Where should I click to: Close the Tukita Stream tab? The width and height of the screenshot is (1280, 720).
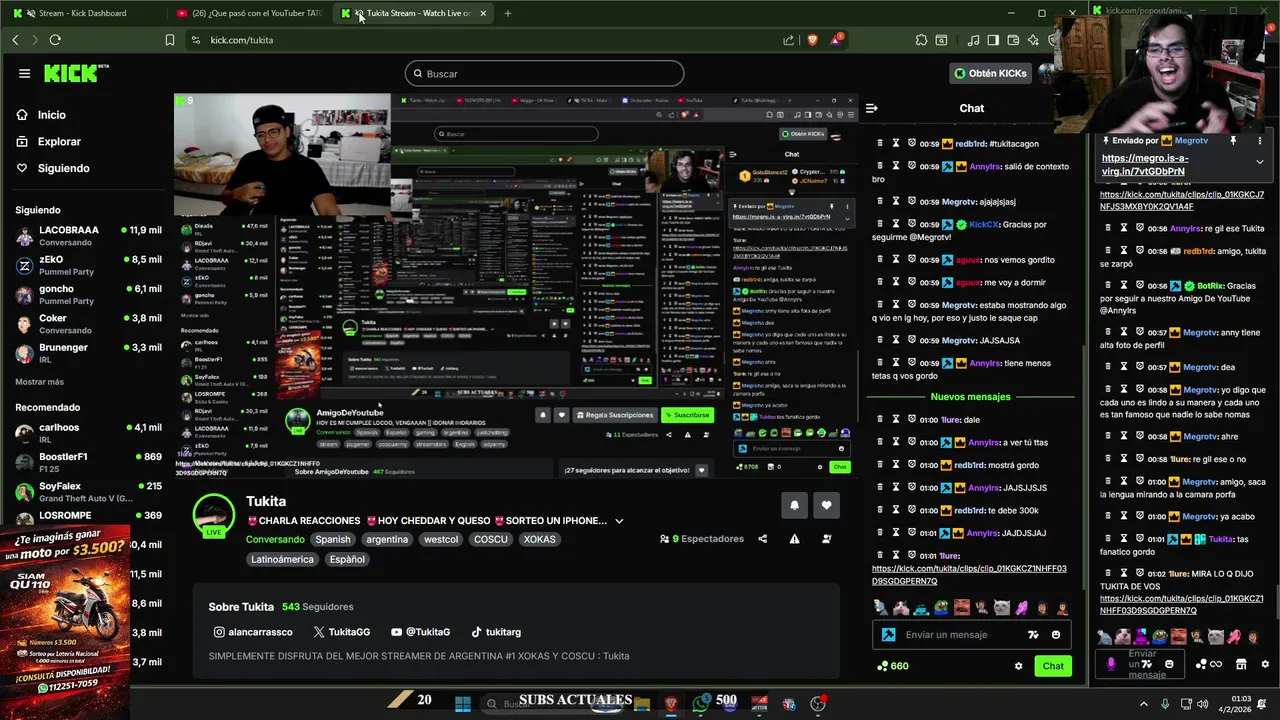pos(483,13)
